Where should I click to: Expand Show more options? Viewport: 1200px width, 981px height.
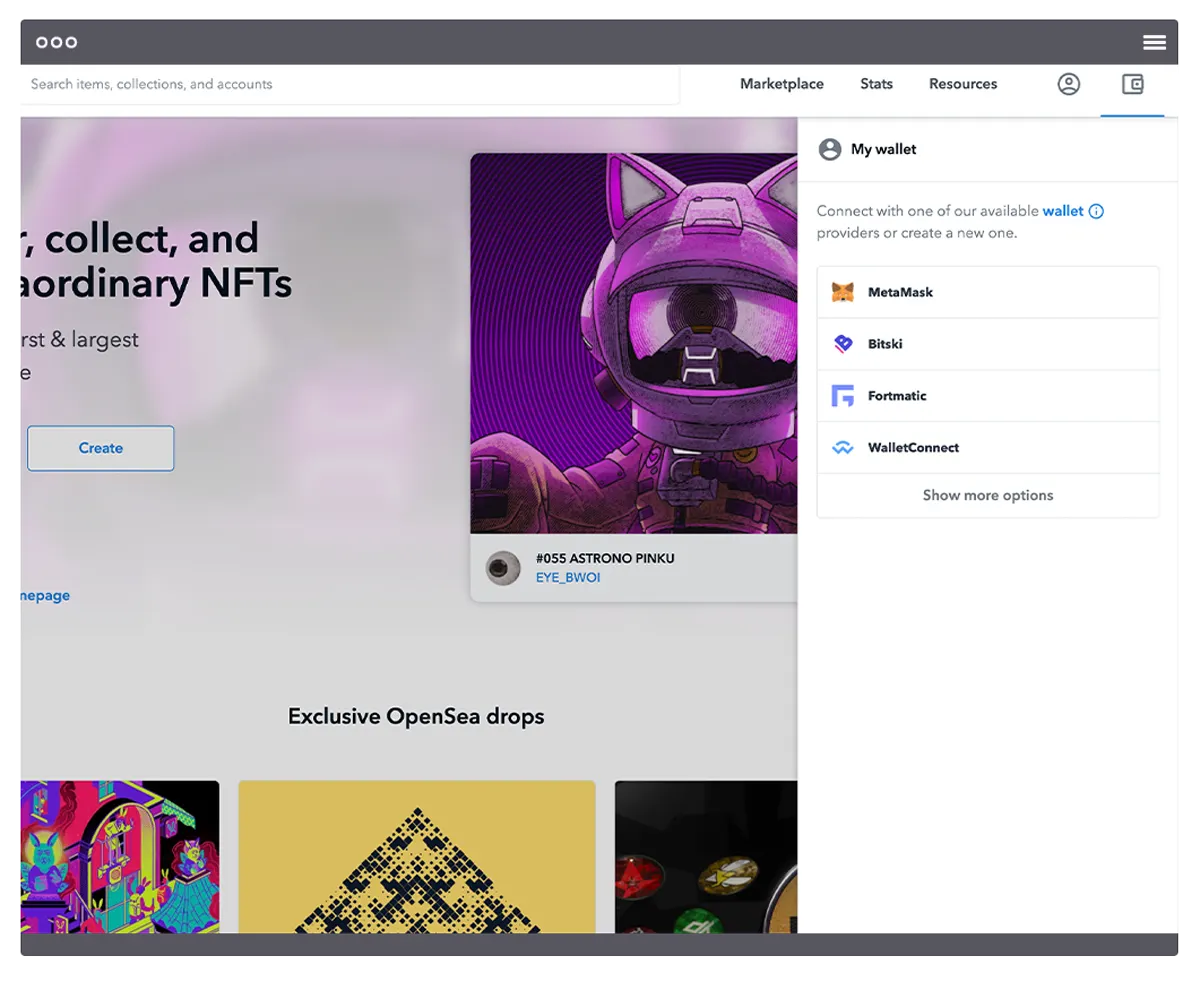tap(988, 495)
